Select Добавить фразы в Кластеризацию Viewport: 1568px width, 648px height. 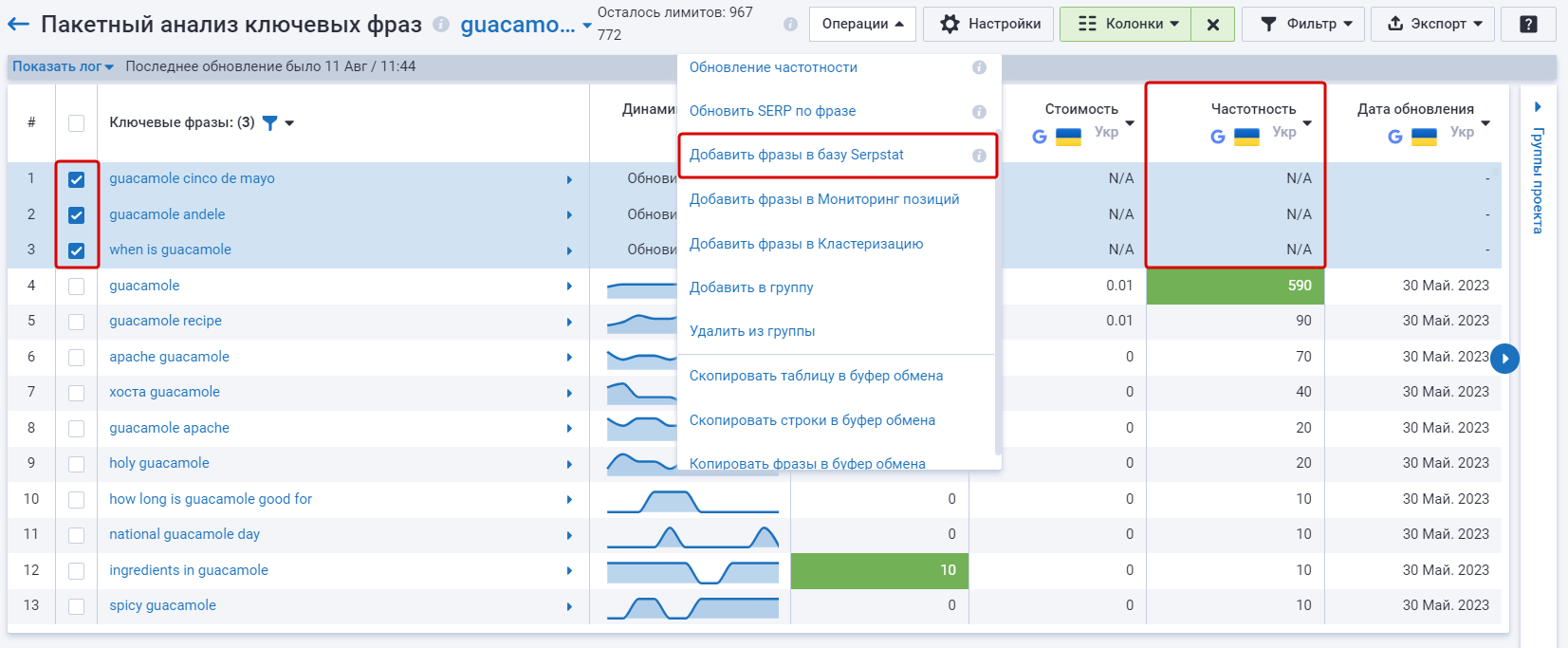pos(806,244)
